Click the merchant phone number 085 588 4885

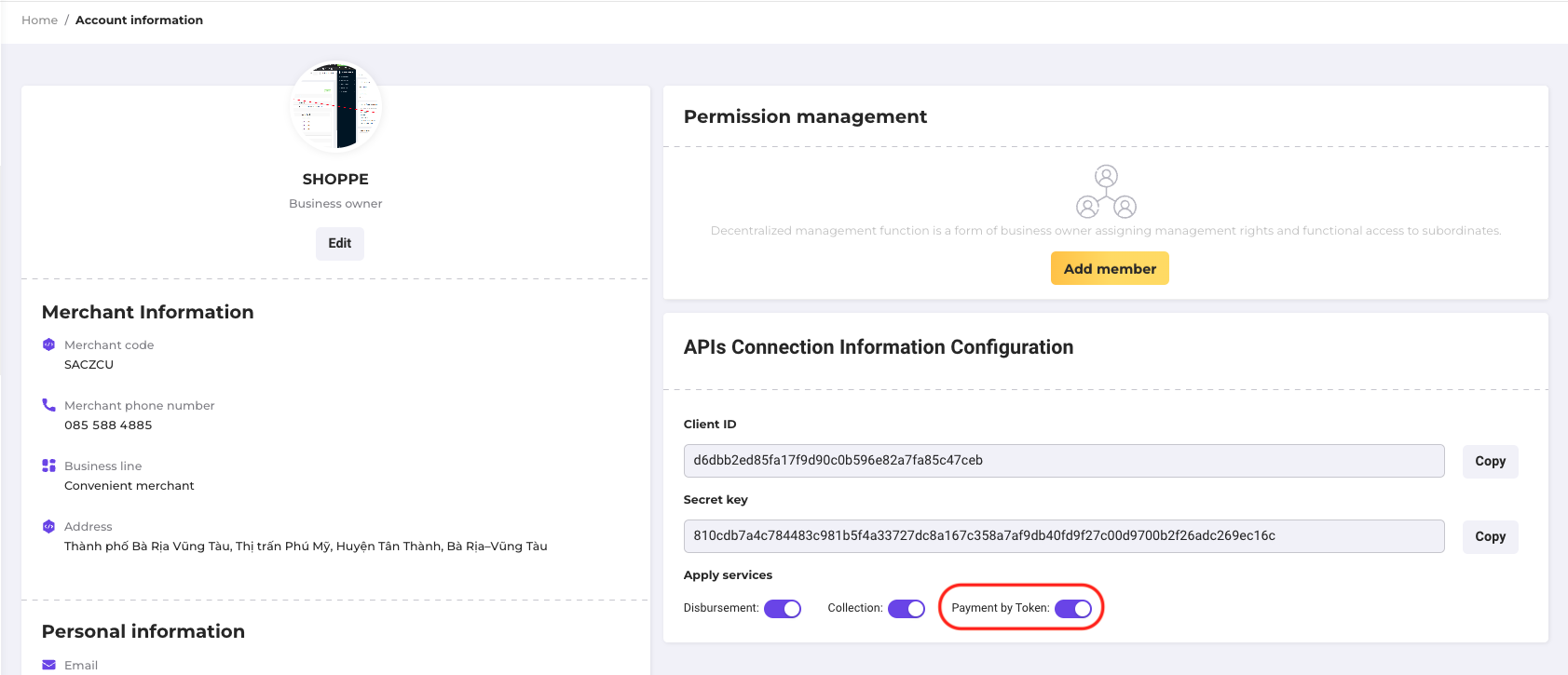108,425
